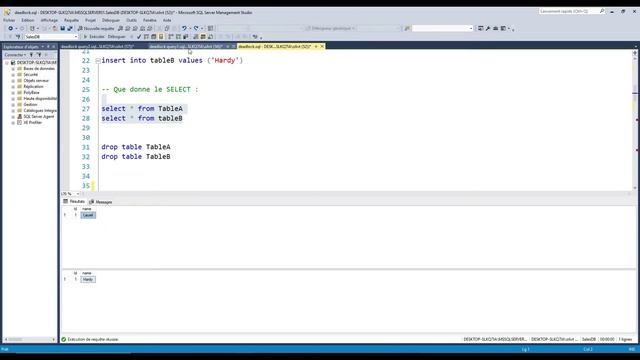Expand the Objets serveur node
The height and width of the screenshot is (360, 640).
[13, 81]
